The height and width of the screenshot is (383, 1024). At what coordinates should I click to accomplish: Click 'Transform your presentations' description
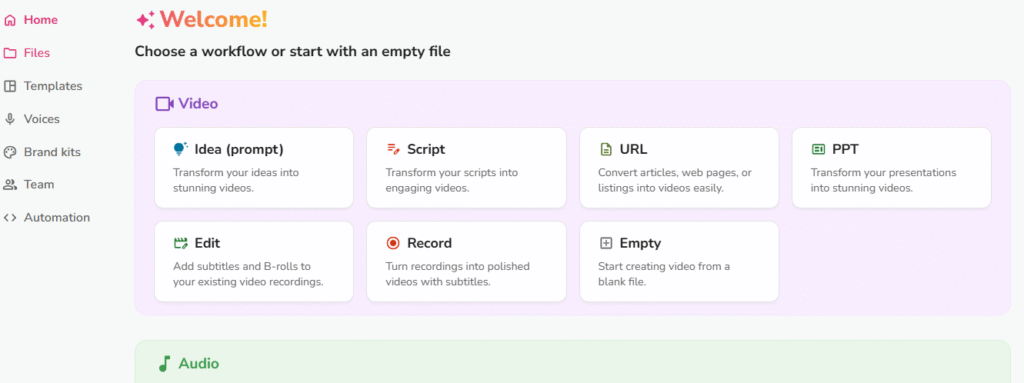(x=884, y=180)
